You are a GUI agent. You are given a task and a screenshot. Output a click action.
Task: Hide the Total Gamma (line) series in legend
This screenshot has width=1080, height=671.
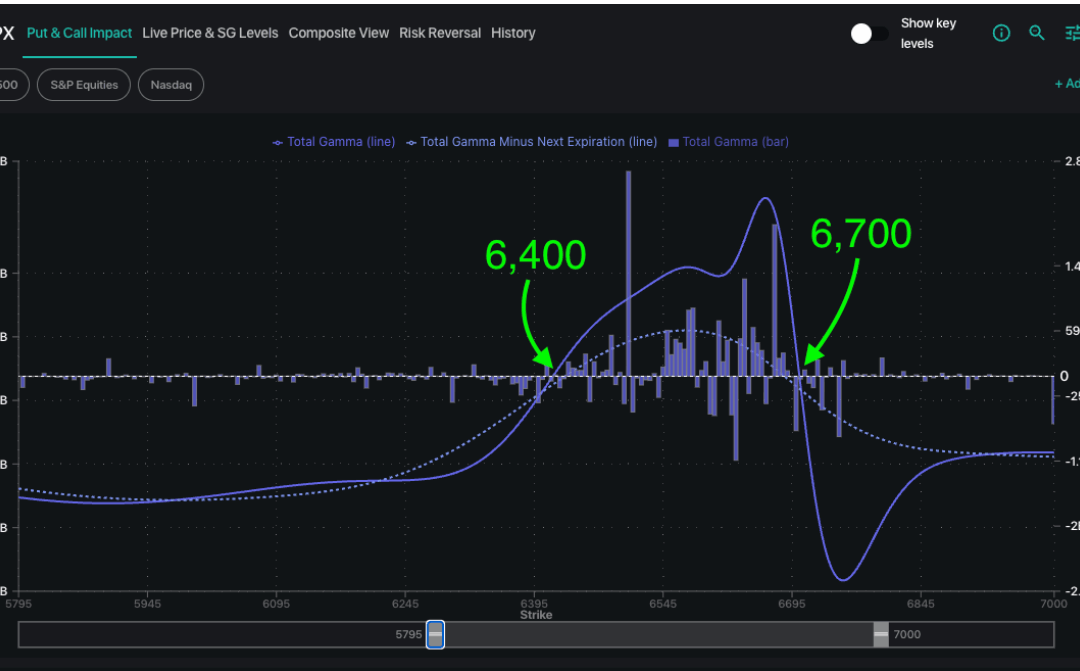pos(332,141)
